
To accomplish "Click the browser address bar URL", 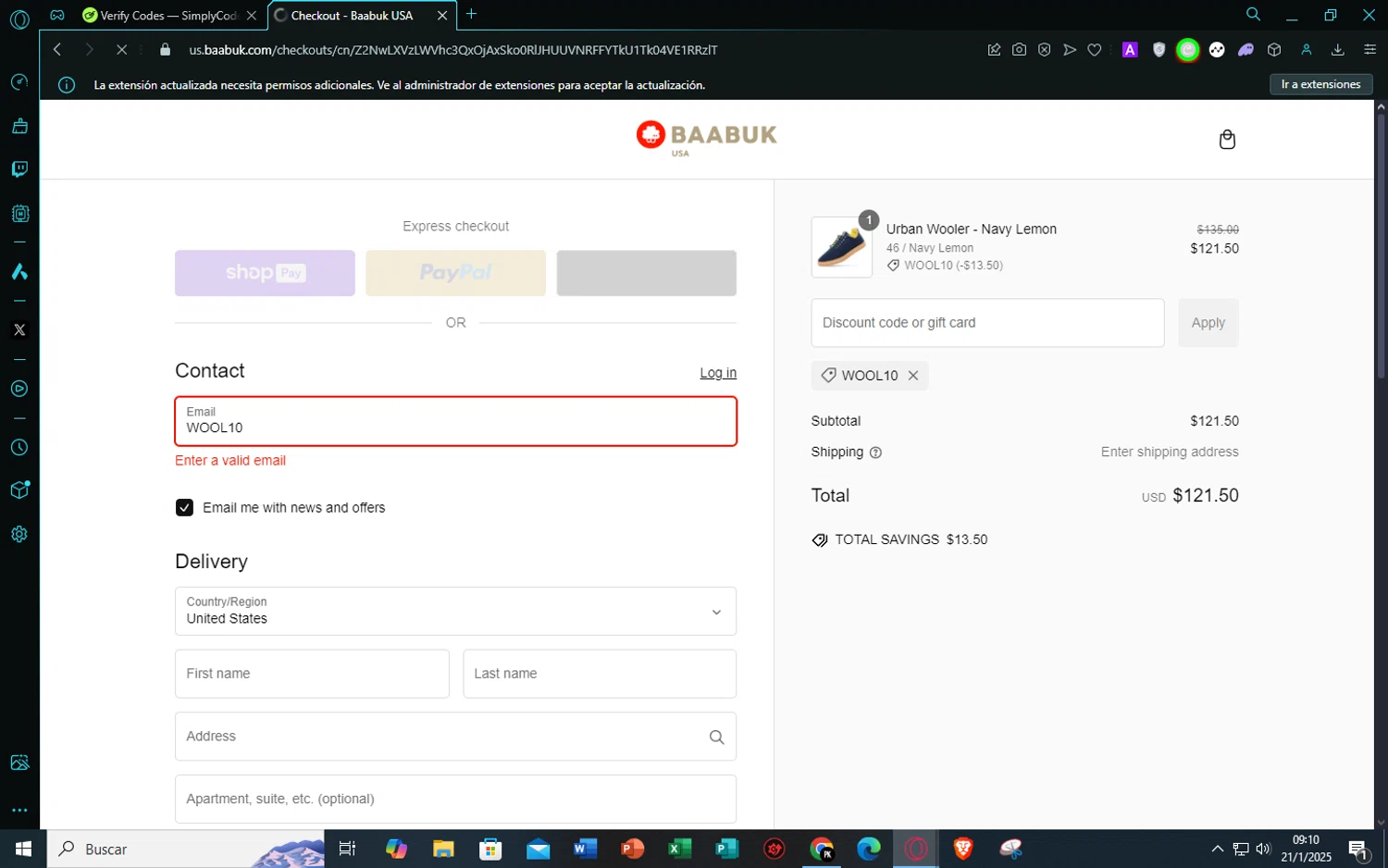I will pos(453,50).
